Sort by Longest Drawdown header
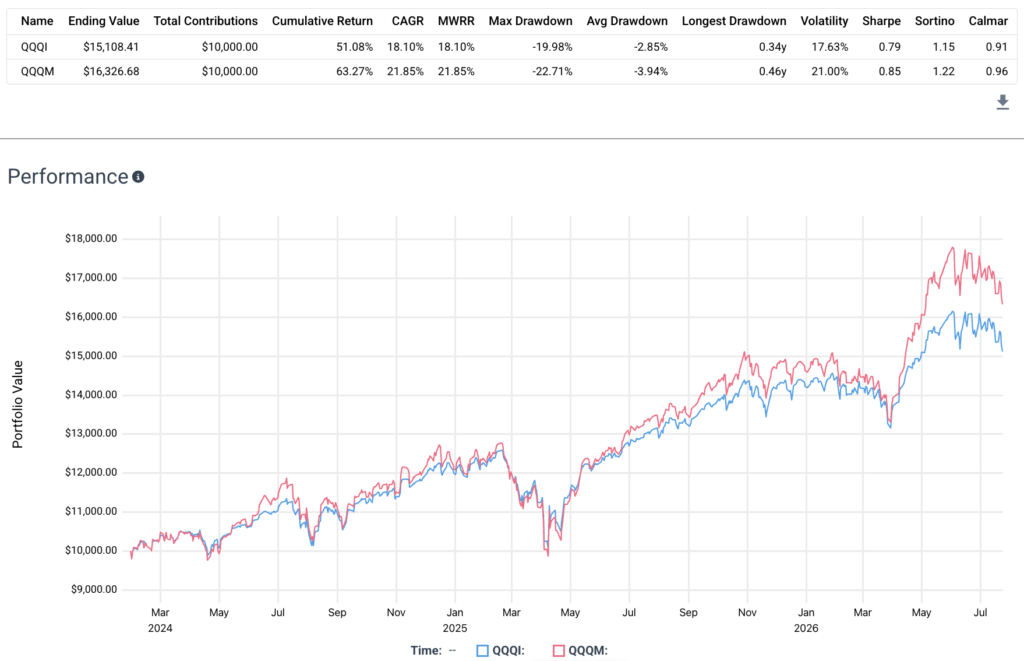1024x661 pixels. [734, 21]
